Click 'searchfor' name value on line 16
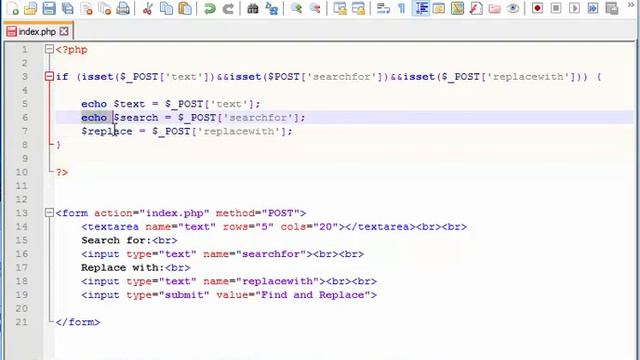 pyautogui.click(x=271, y=254)
